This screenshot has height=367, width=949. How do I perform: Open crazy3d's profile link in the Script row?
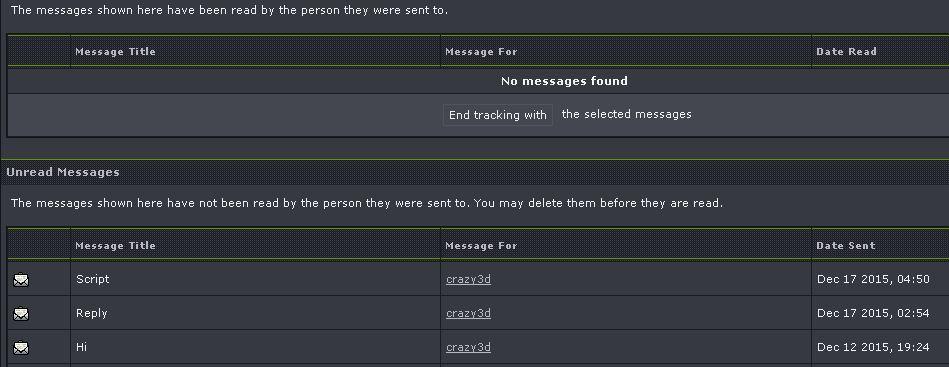(468, 279)
